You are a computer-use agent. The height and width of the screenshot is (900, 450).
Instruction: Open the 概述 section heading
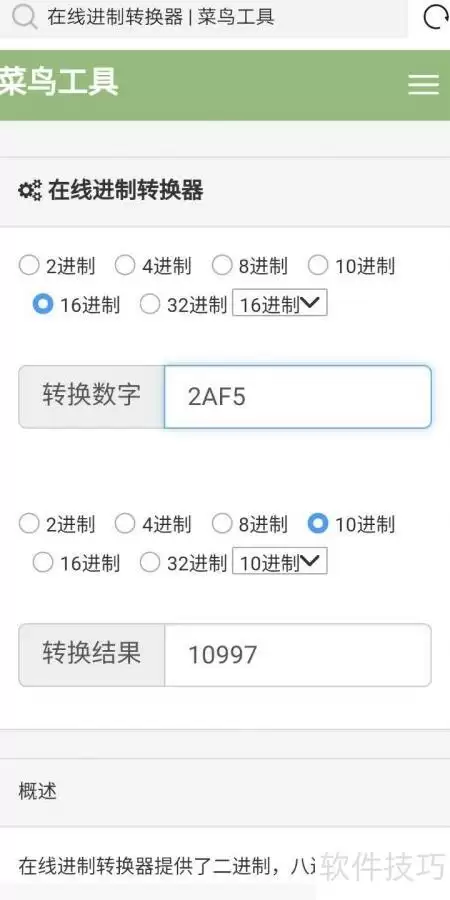pos(38,792)
